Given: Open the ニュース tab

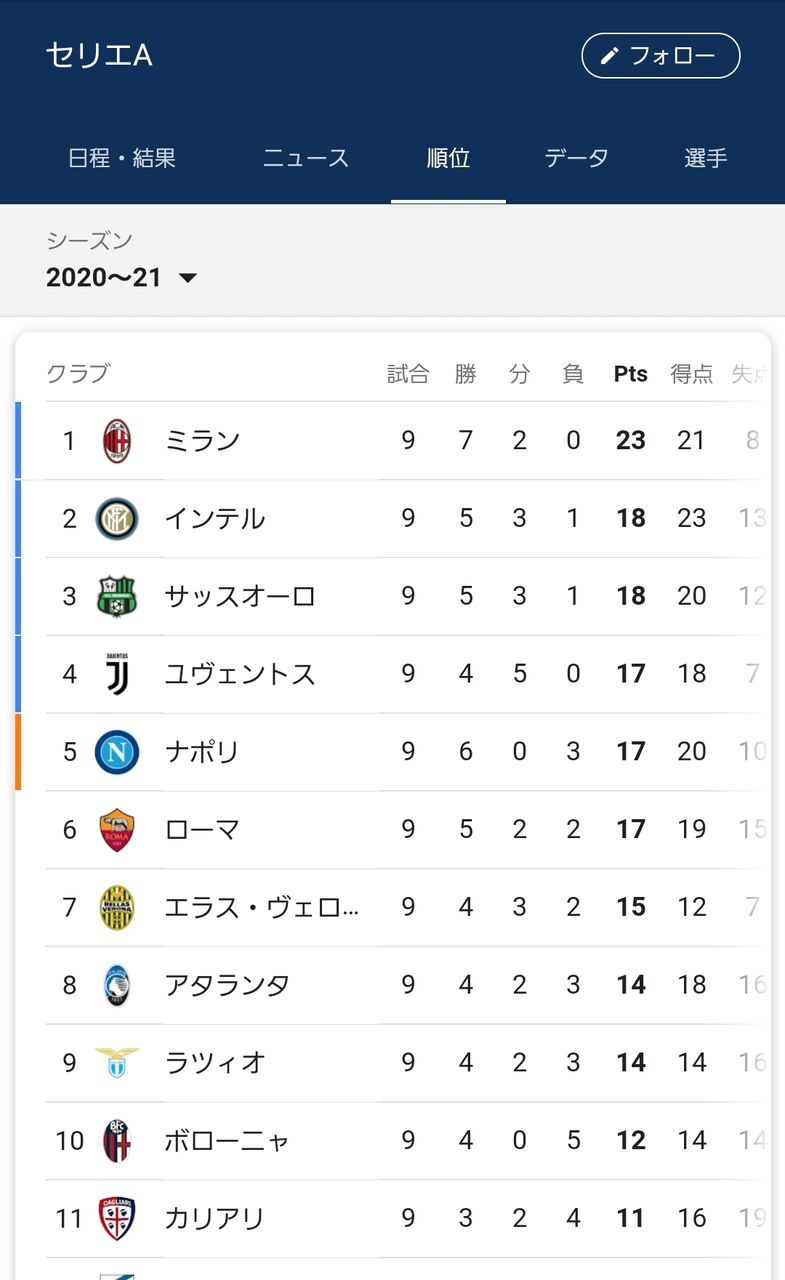Looking at the screenshot, I should pos(306,157).
